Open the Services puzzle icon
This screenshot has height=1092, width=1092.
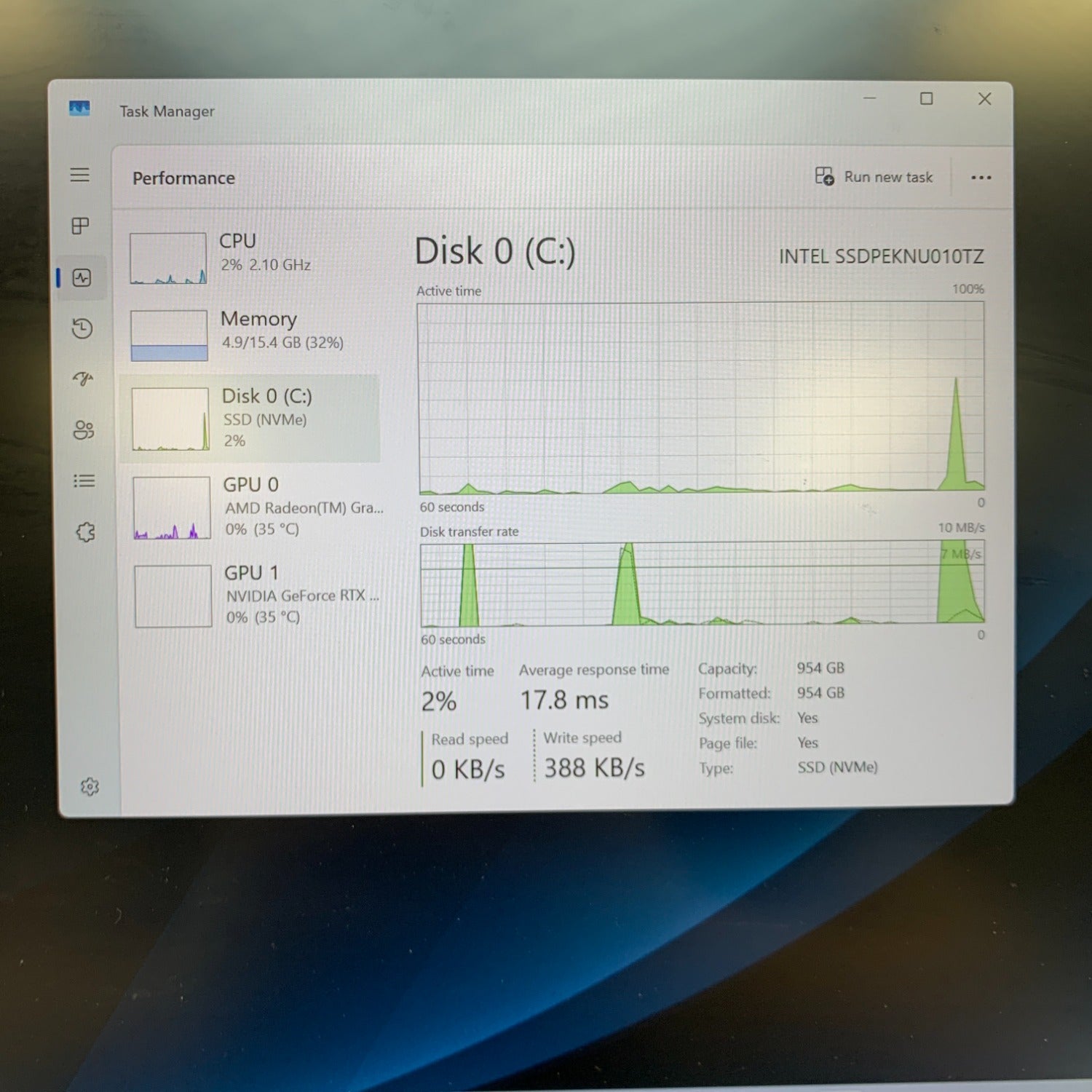[86, 532]
